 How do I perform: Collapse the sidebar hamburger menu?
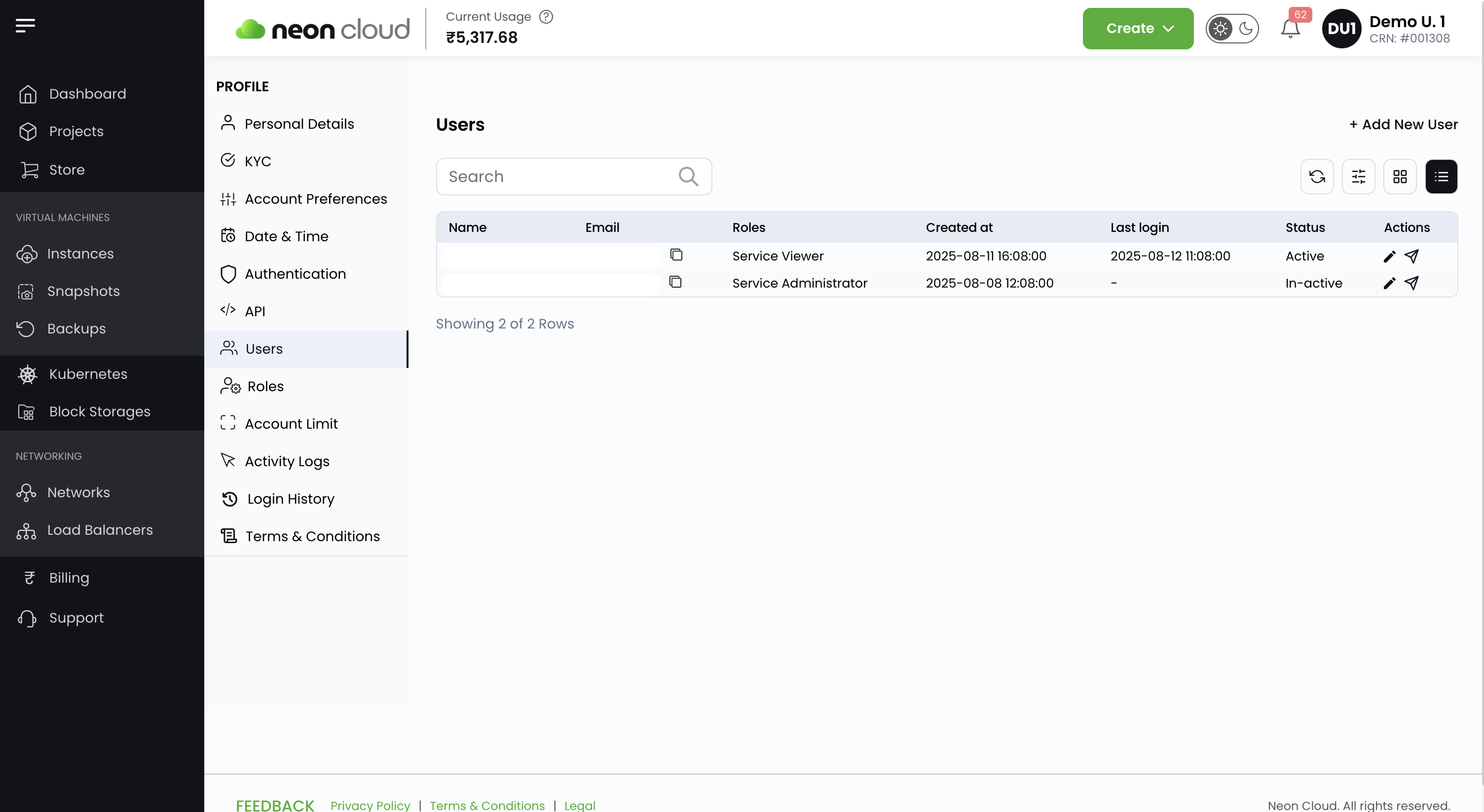(25, 25)
